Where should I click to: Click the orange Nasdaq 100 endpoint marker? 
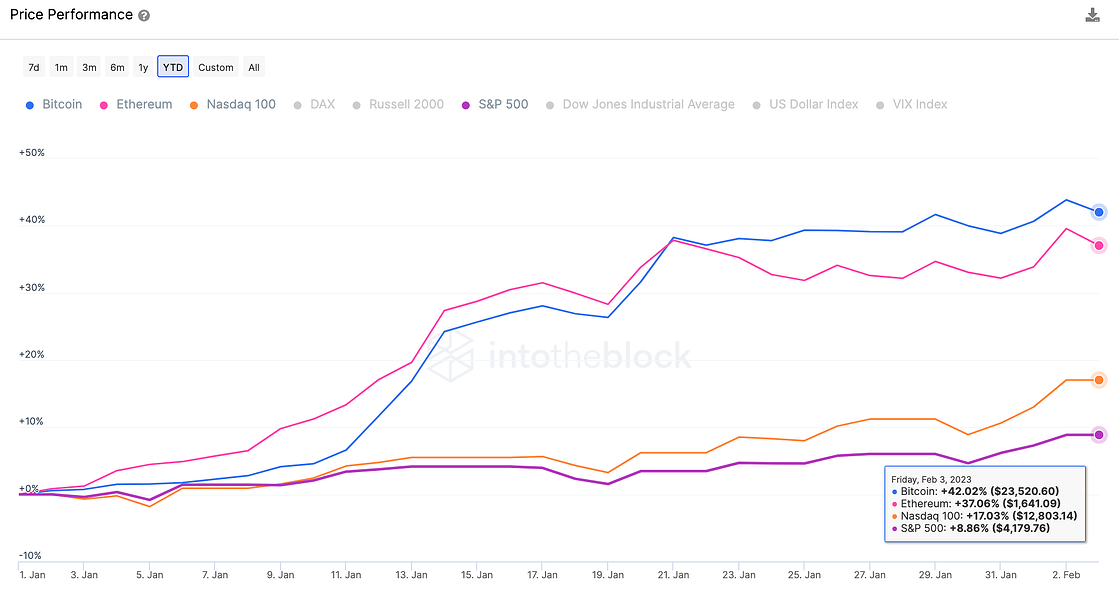click(x=1099, y=380)
